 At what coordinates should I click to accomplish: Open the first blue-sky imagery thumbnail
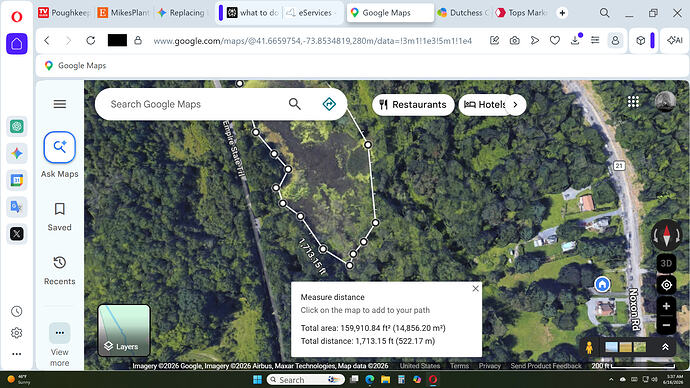point(611,347)
